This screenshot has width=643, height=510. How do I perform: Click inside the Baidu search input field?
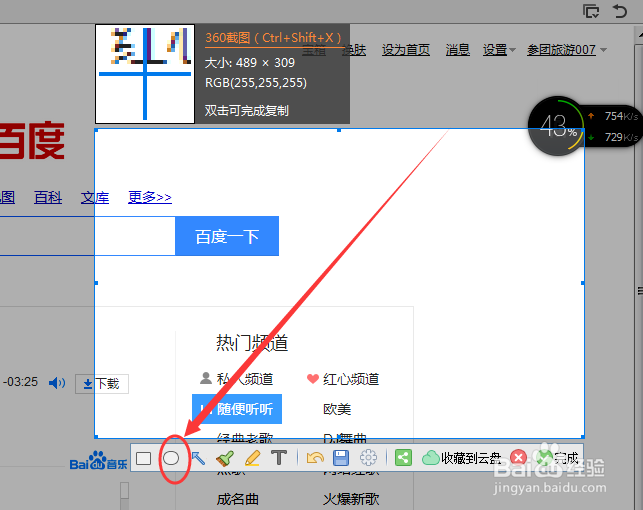click(x=87, y=236)
